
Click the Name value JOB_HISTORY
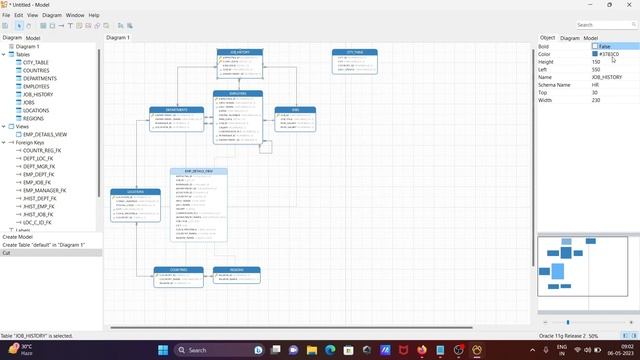(607, 77)
